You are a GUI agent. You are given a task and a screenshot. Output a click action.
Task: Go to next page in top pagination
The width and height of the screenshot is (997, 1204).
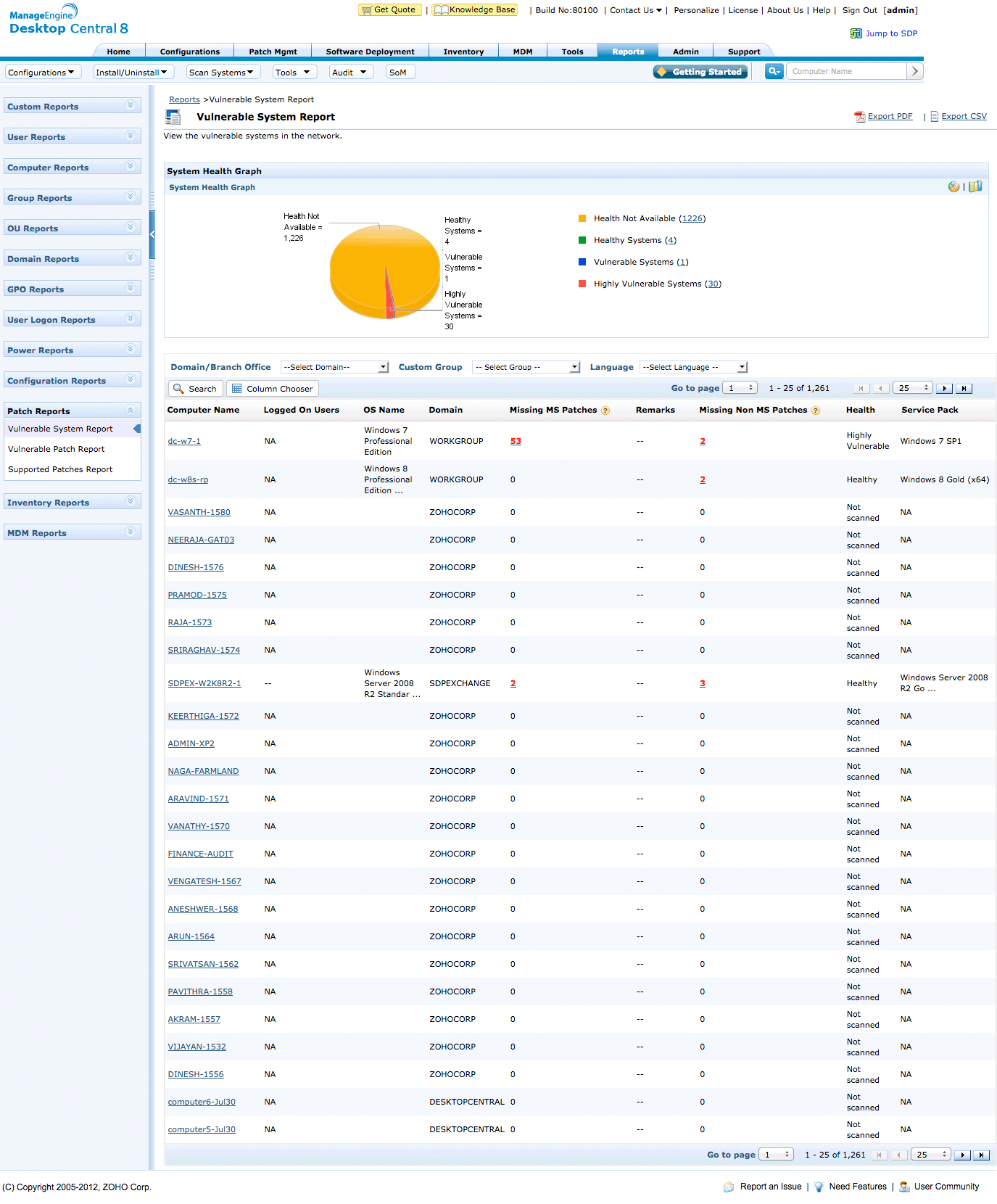coord(944,389)
